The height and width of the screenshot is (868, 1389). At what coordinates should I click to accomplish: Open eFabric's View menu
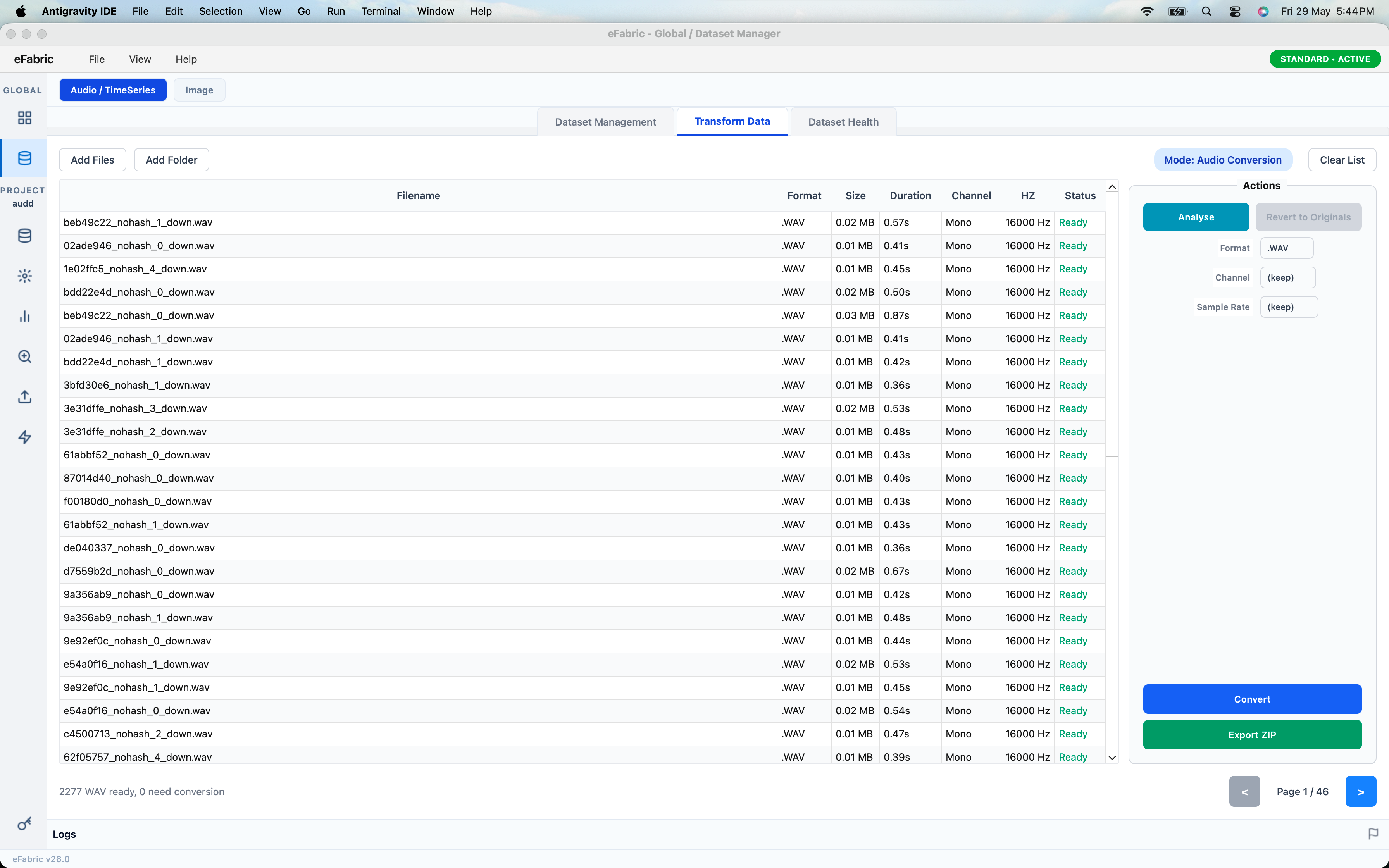click(140, 59)
